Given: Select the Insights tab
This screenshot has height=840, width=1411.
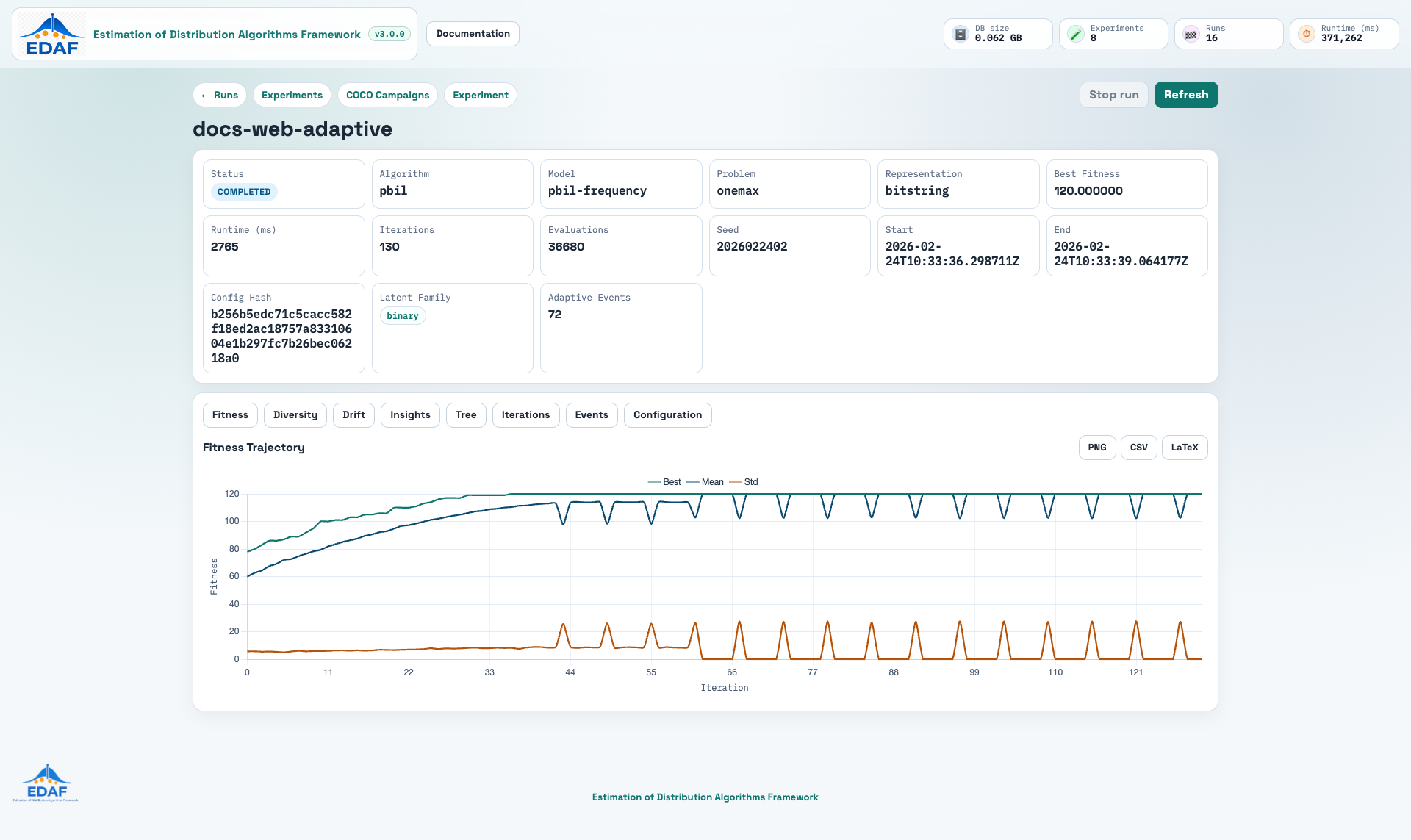Looking at the screenshot, I should click(x=410, y=415).
